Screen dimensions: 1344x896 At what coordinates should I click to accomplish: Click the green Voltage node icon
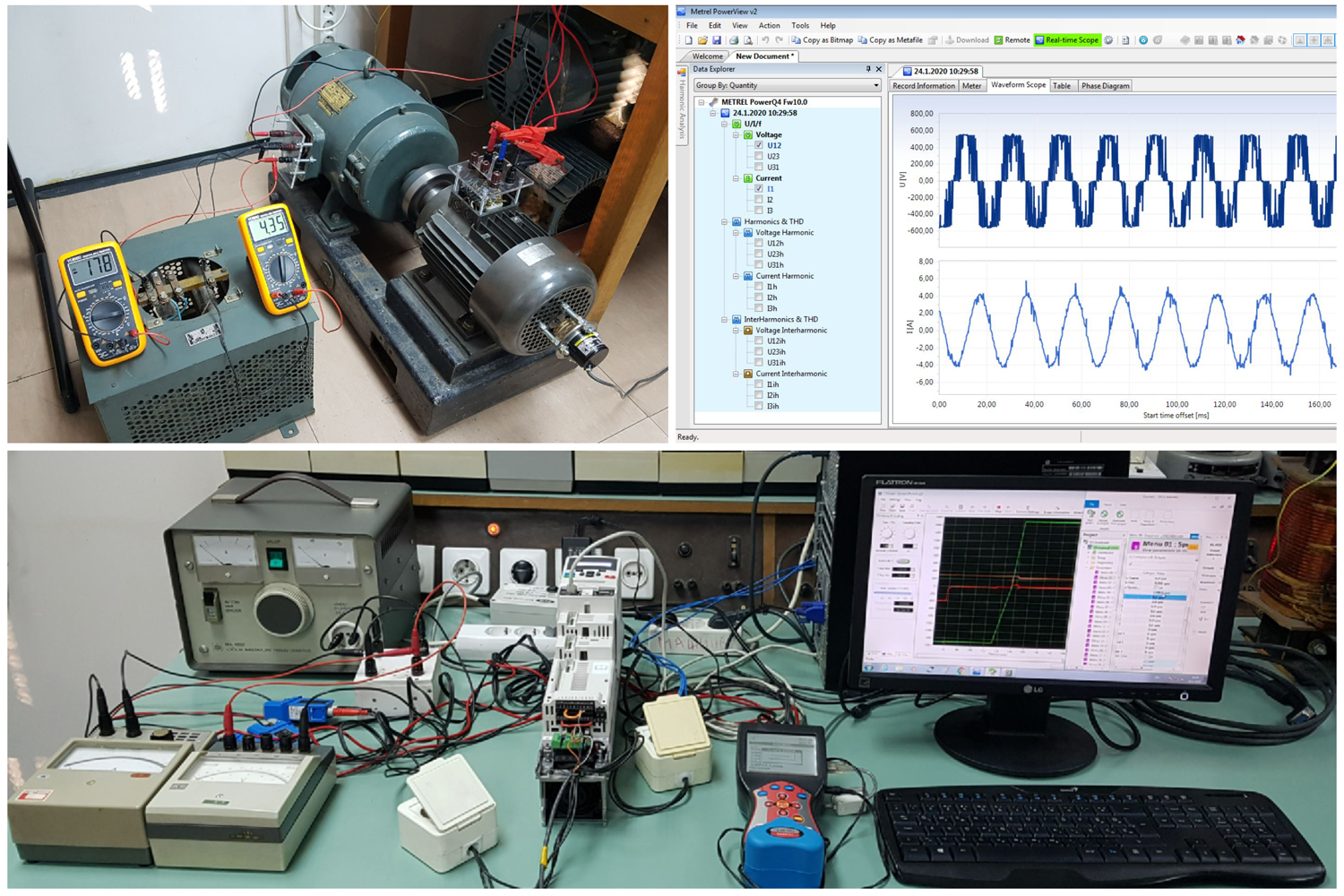(x=748, y=134)
